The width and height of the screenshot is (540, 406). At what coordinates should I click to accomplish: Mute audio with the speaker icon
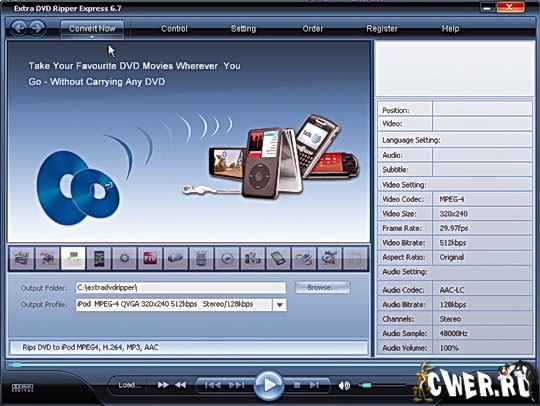[x=344, y=385]
